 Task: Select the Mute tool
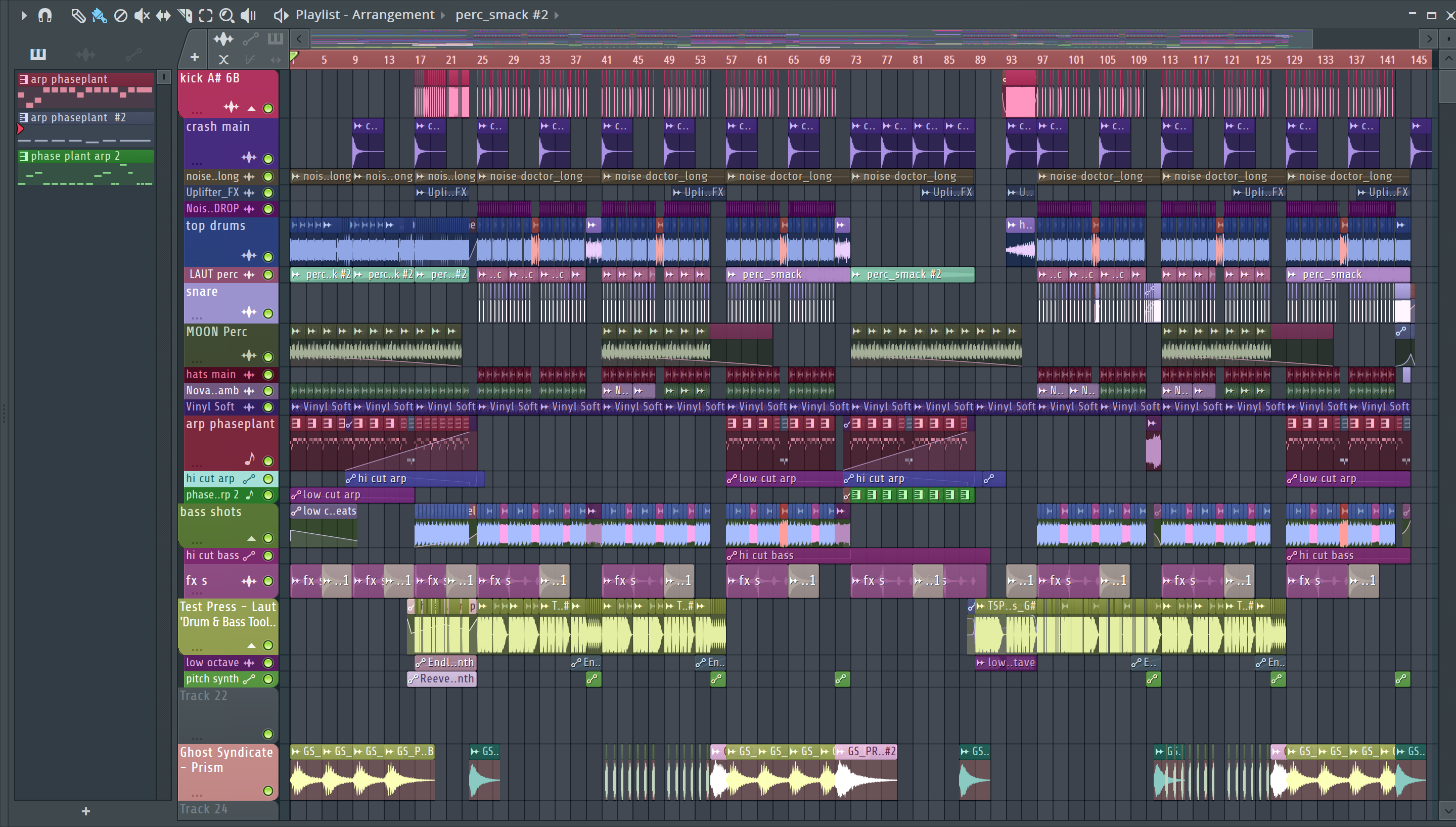click(142, 15)
